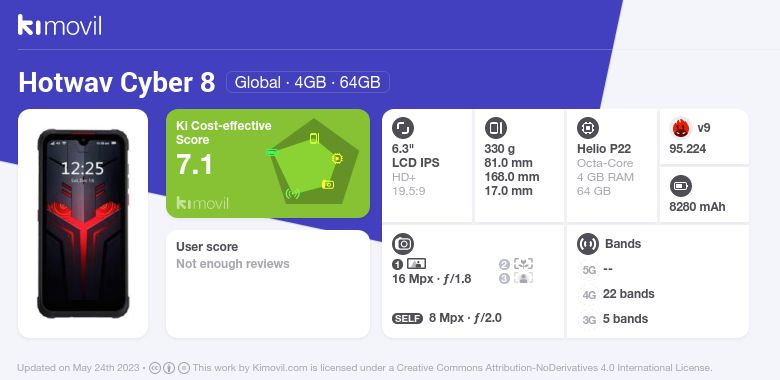Click the User score card
This screenshot has width=780, height=380.
pos(268,284)
